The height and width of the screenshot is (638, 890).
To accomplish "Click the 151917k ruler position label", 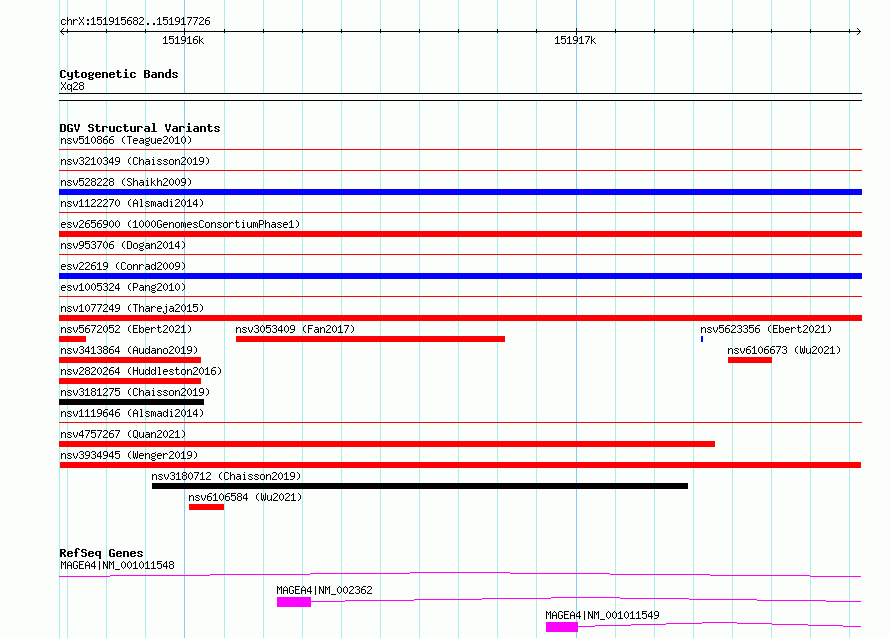I will pos(575,40).
